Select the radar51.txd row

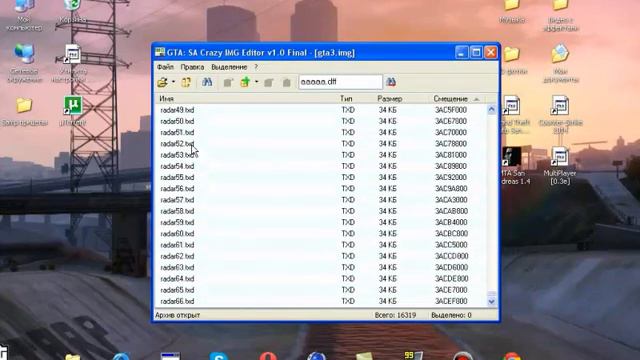(321, 133)
